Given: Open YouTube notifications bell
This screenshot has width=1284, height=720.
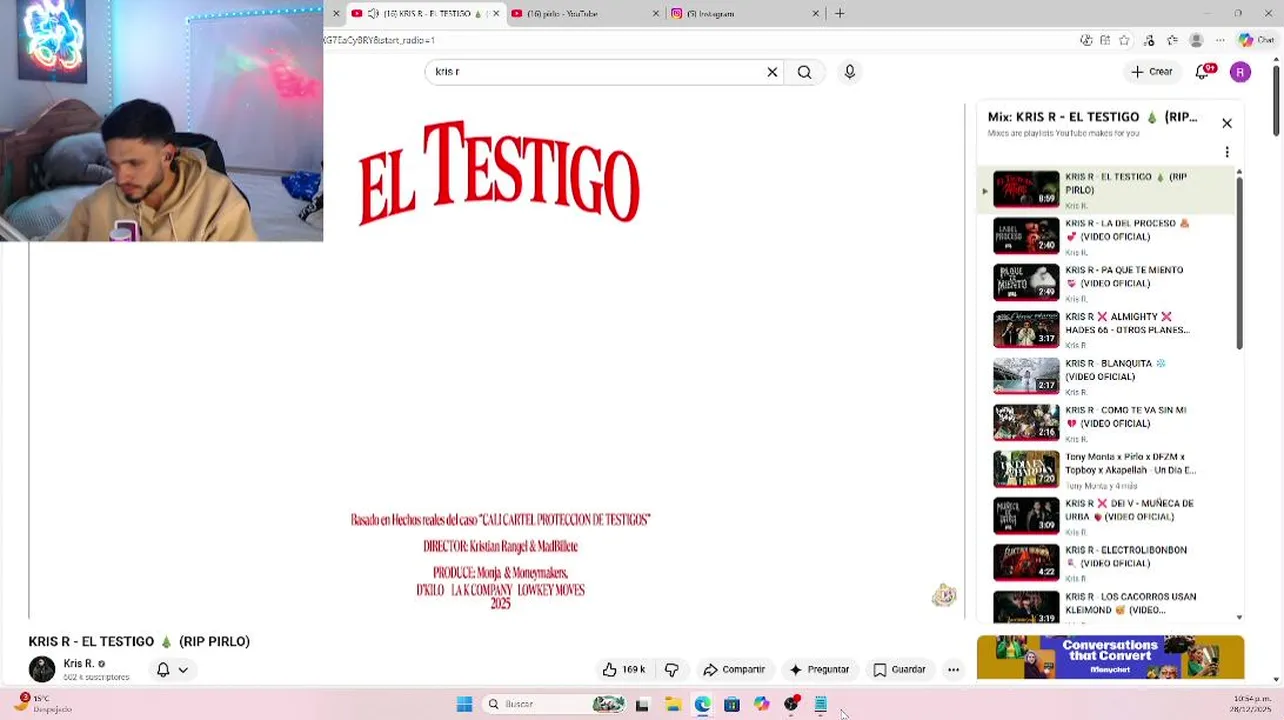Looking at the screenshot, I should click(x=1203, y=72).
